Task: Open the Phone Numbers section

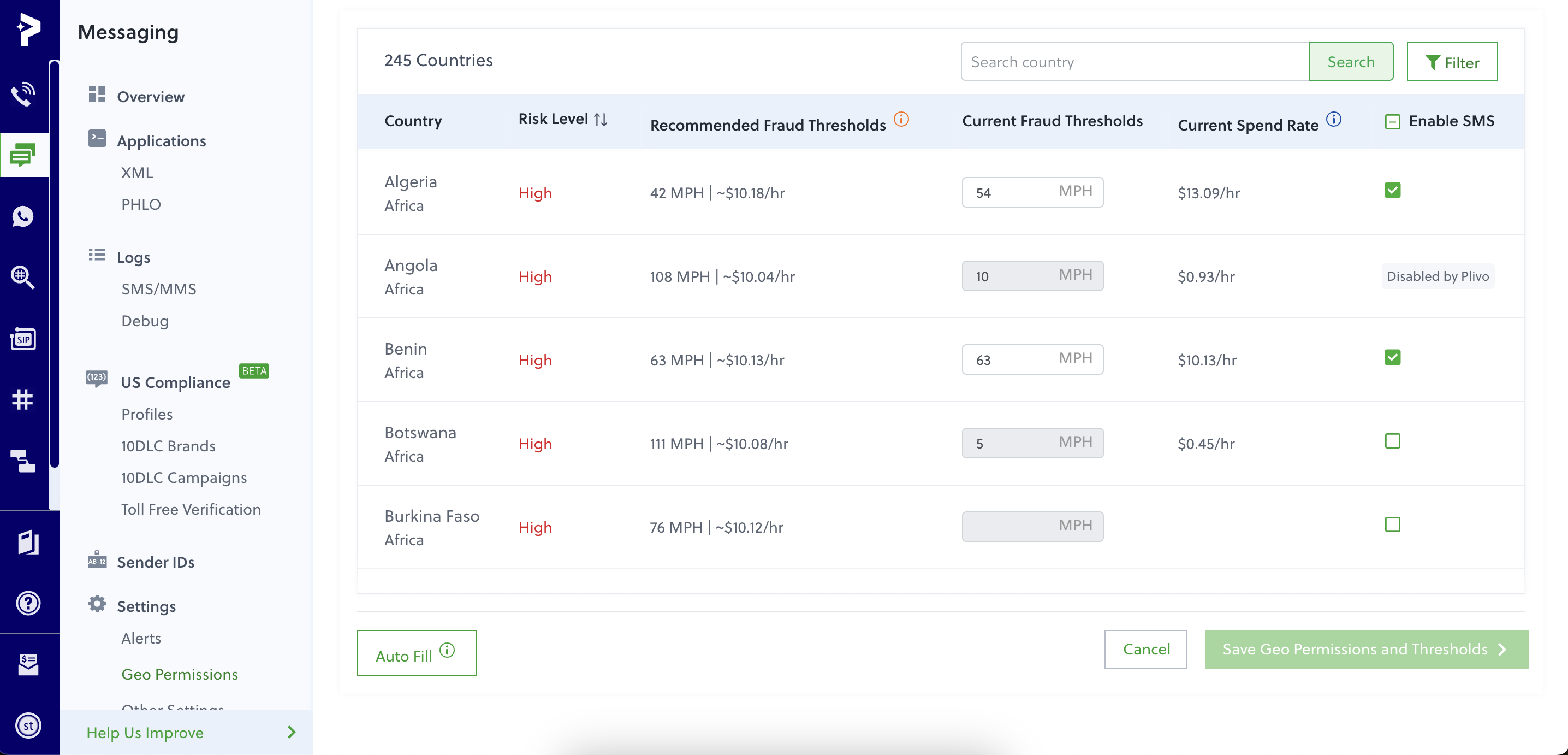Action: click(23, 399)
